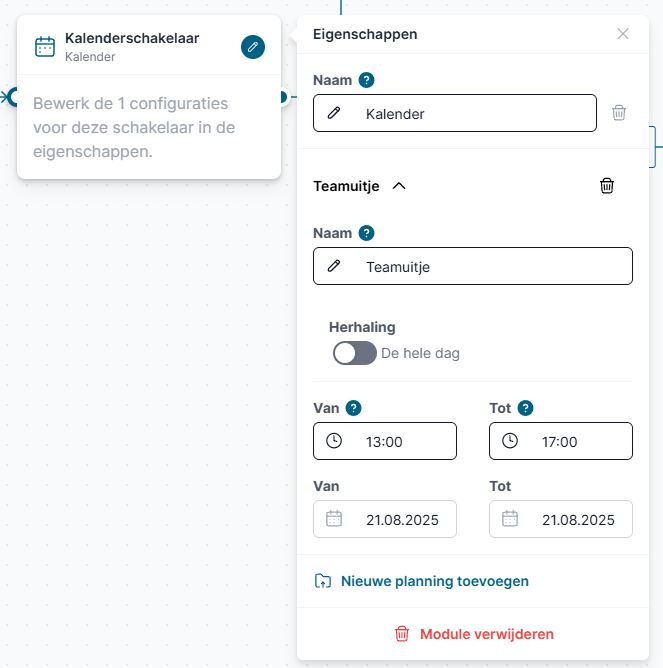This screenshot has height=668, width=663.
Task: Close the Eigenschappen panel
Action: click(623, 34)
